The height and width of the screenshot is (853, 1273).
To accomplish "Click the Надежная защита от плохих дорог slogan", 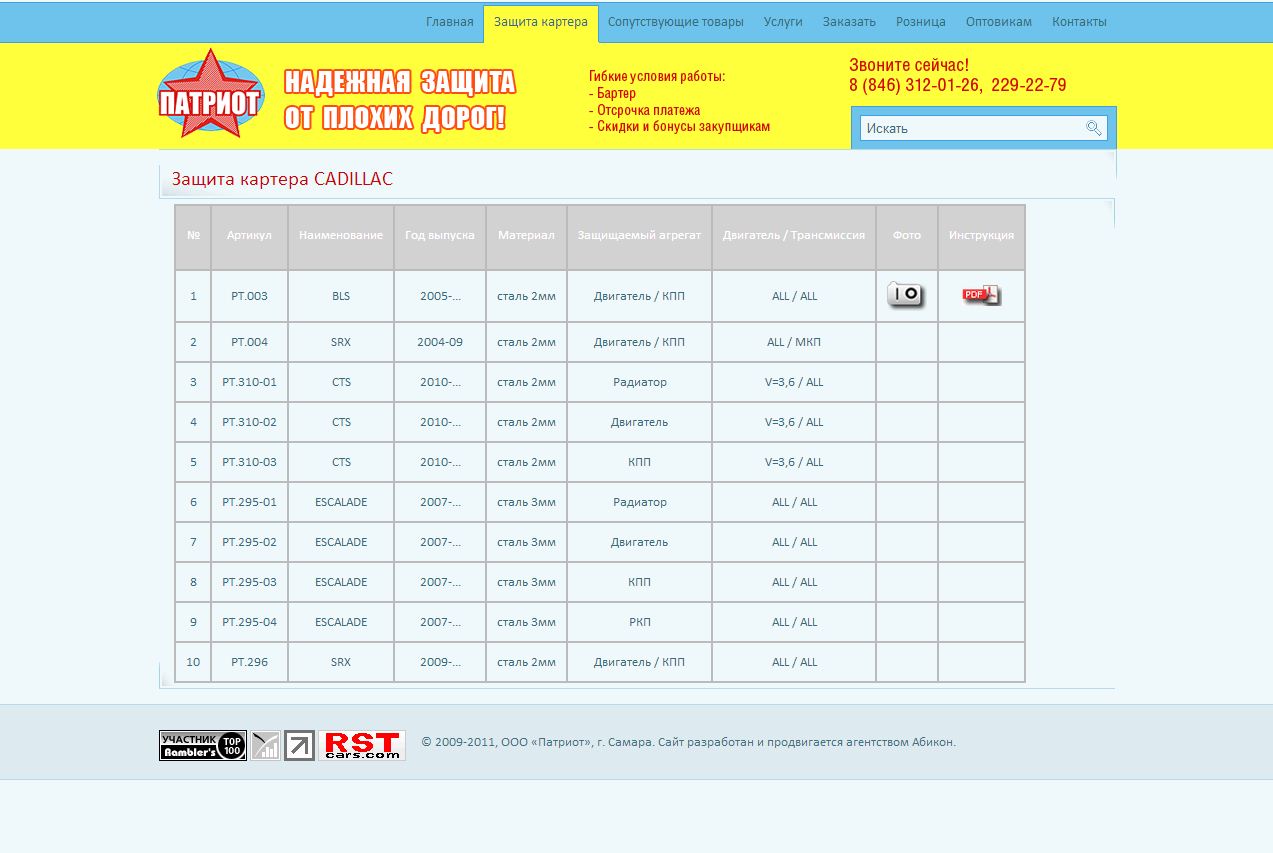I will pos(400,100).
